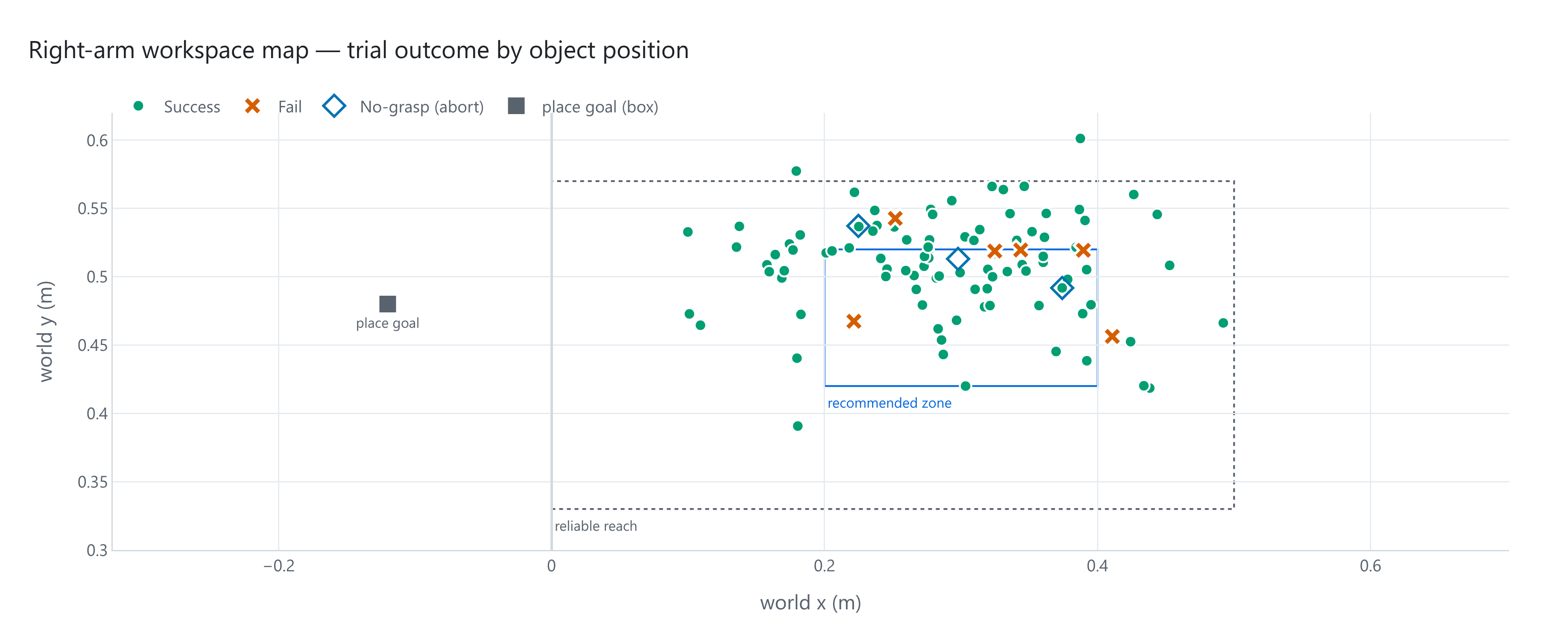Click the chart title text
The width and height of the screenshot is (1568, 641).
(x=359, y=50)
